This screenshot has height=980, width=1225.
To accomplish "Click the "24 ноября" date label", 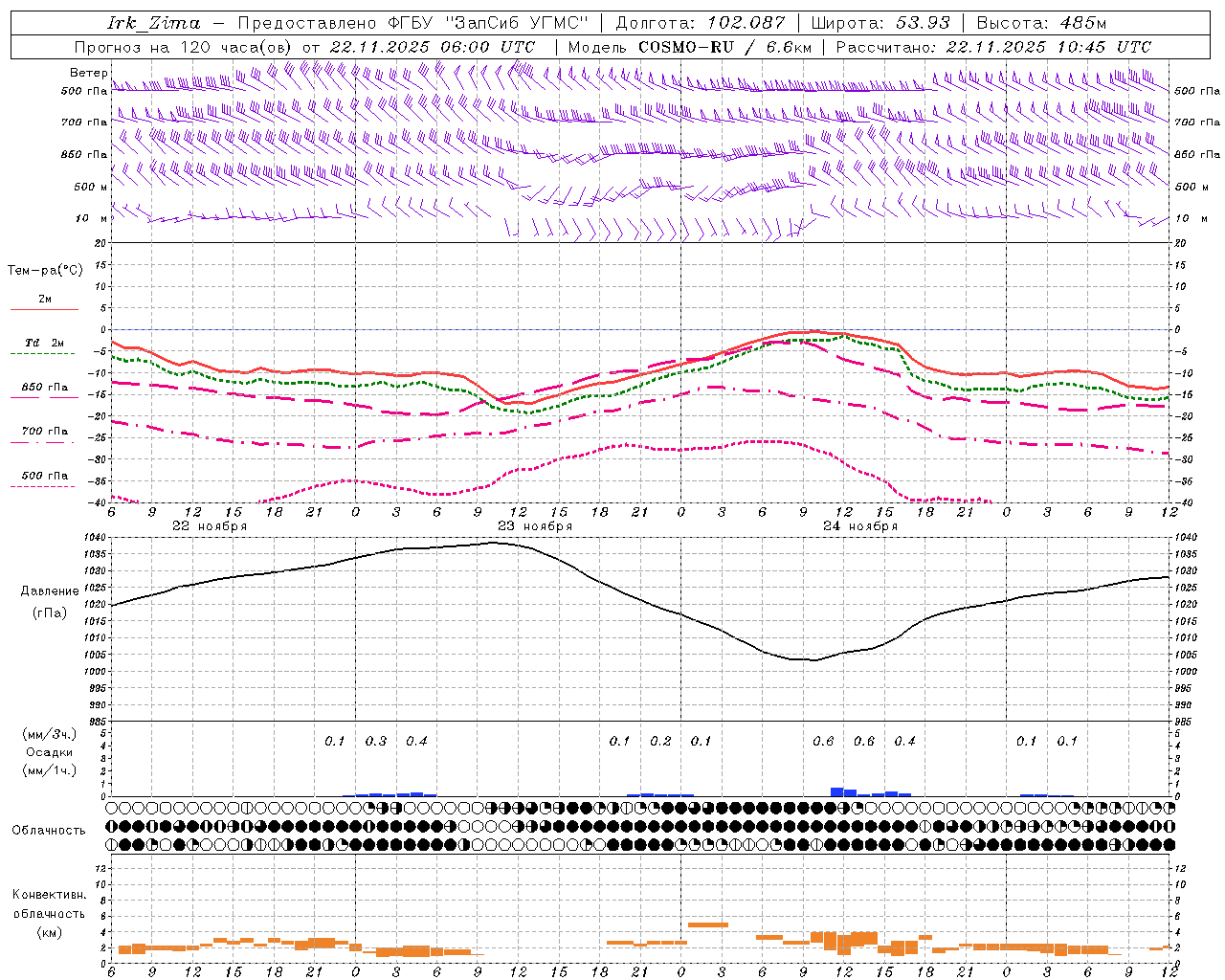I will (x=860, y=526).
